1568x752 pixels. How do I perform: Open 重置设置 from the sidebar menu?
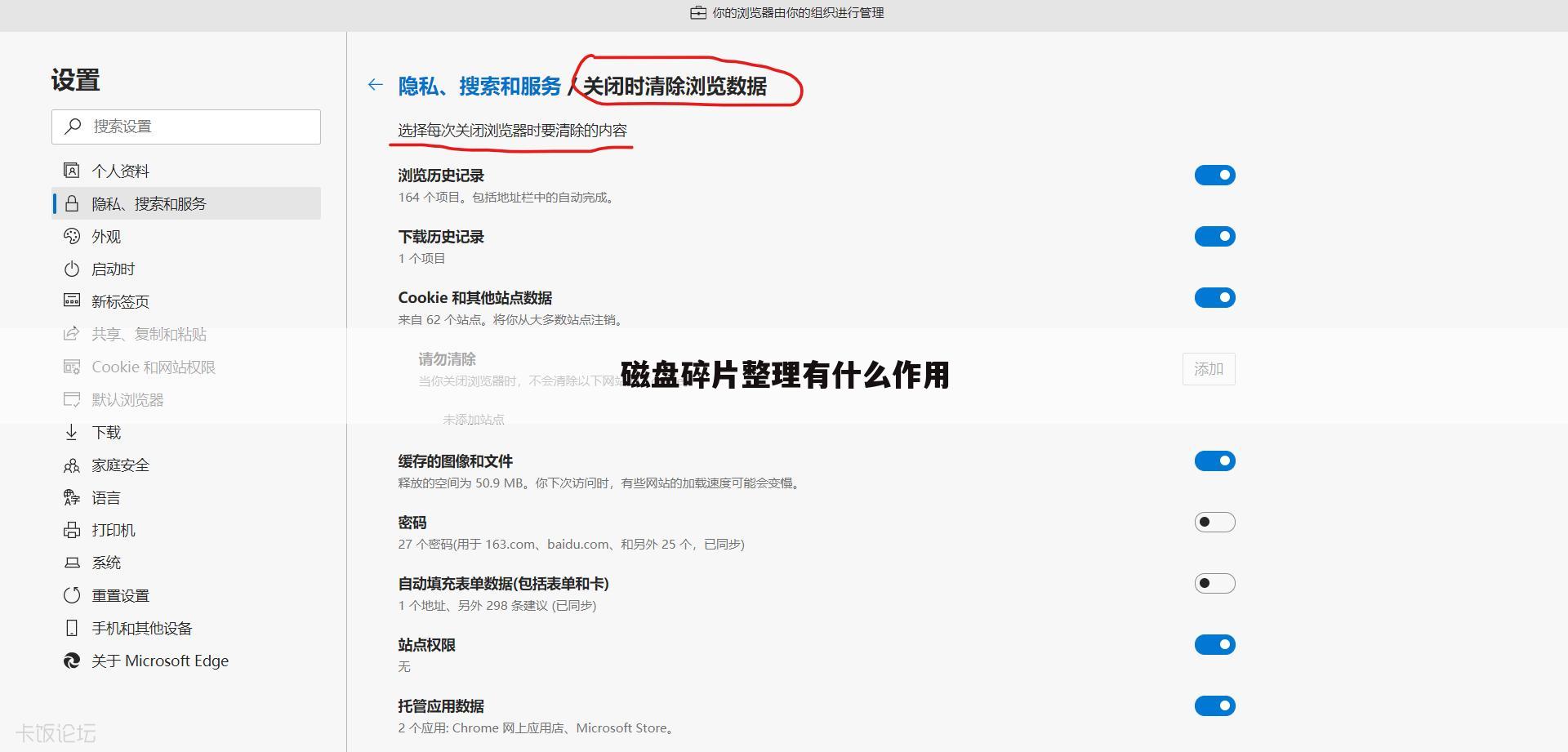[x=119, y=595]
